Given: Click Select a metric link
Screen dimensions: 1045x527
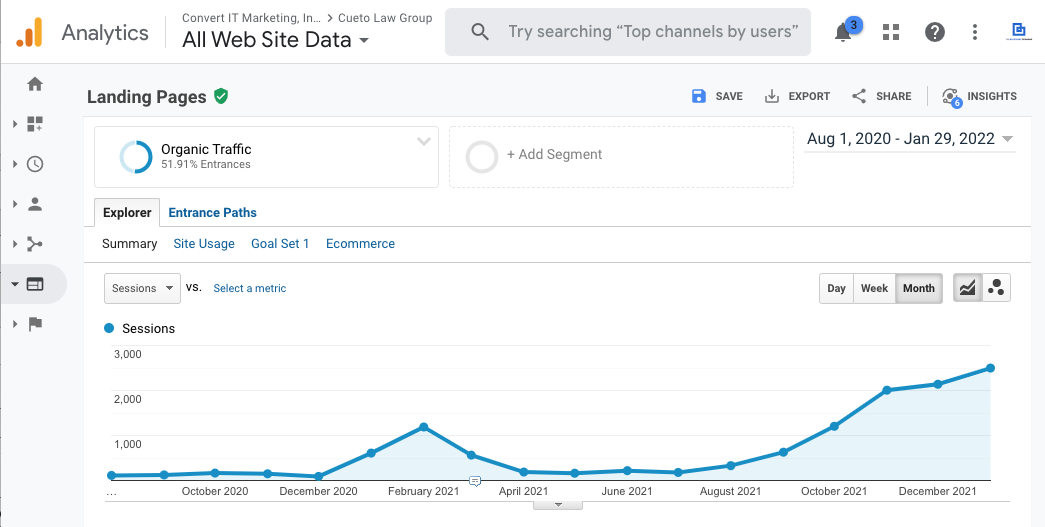Looking at the screenshot, I should pyautogui.click(x=249, y=288).
